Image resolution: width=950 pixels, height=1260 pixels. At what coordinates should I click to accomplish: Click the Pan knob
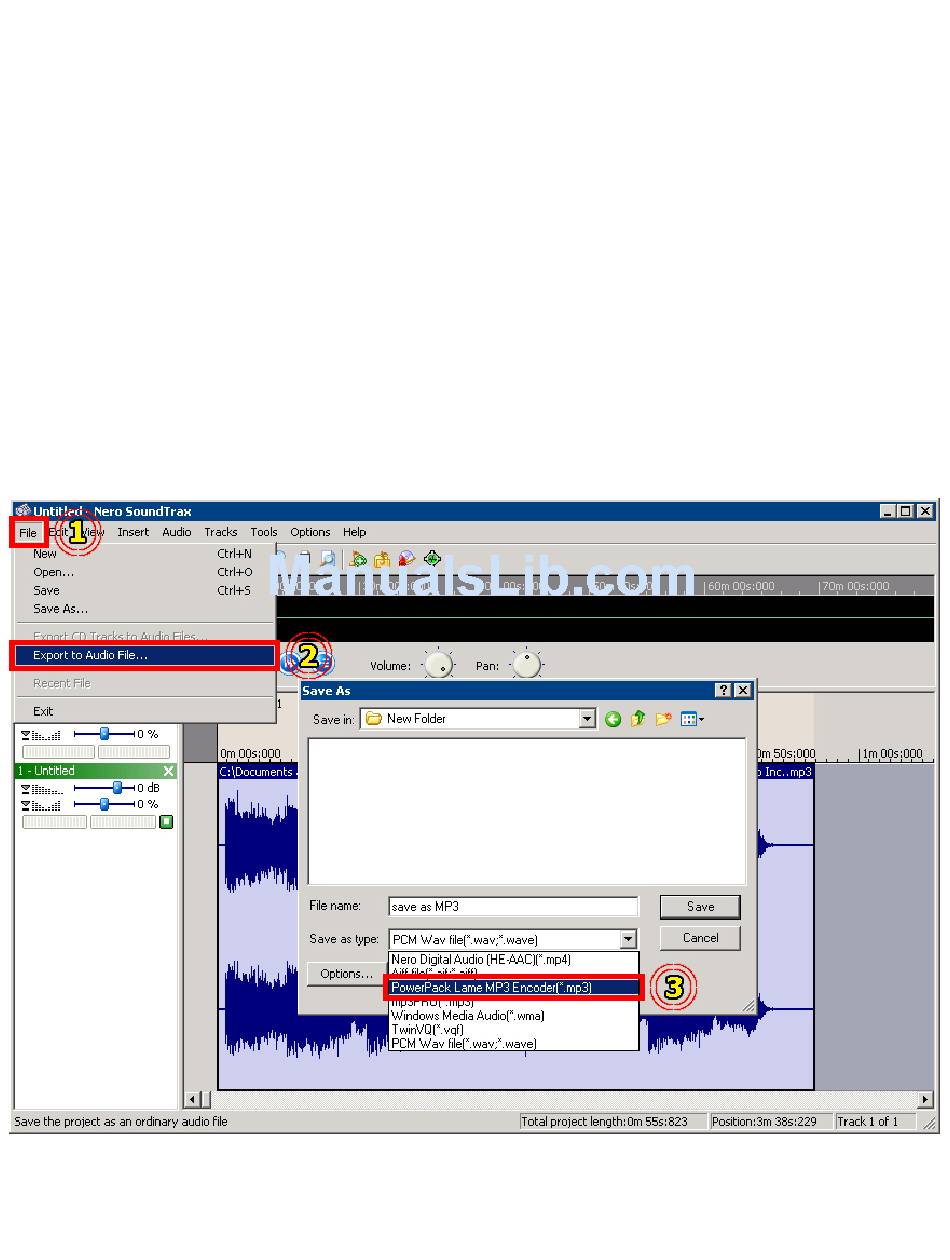coord(527,665)
